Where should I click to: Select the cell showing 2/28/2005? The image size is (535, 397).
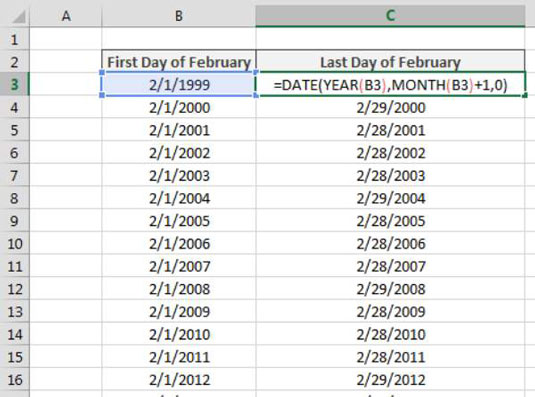(390, 221)
